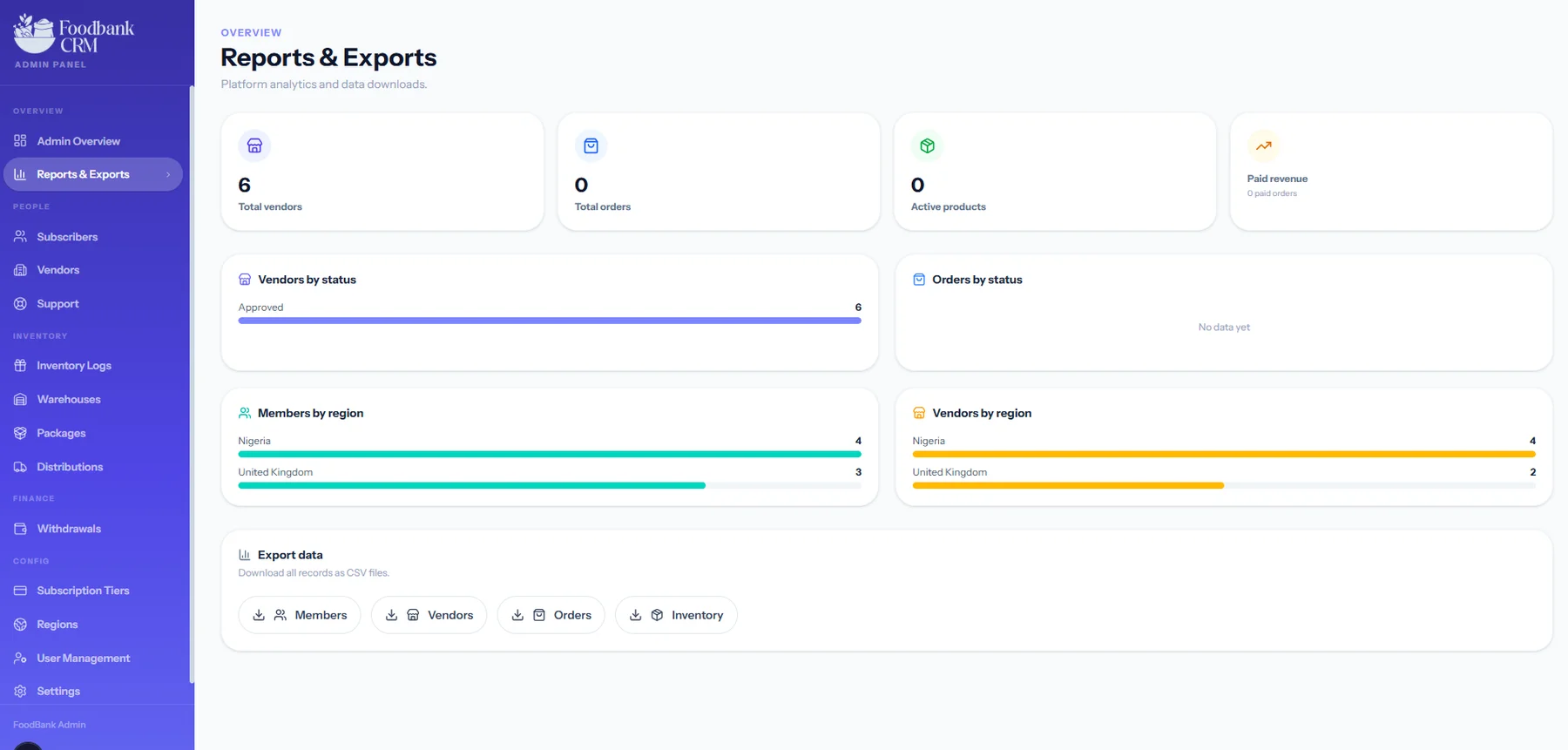Click the Reports & Exports chart icon
Image resolution: width=1568 pixels, height=750 pixels.
[x=20, y=174]
